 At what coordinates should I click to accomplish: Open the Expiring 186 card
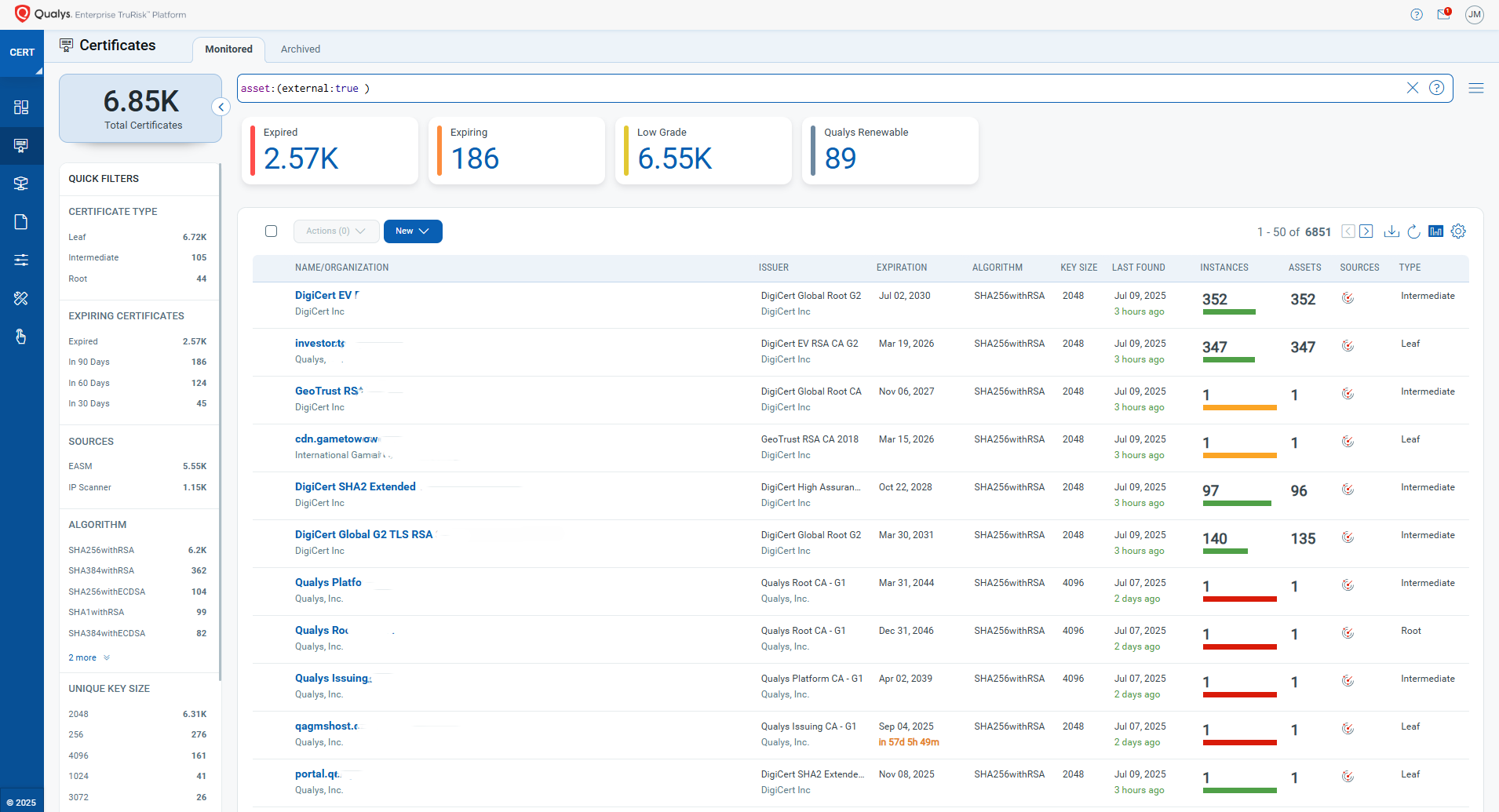pos(516,151)
